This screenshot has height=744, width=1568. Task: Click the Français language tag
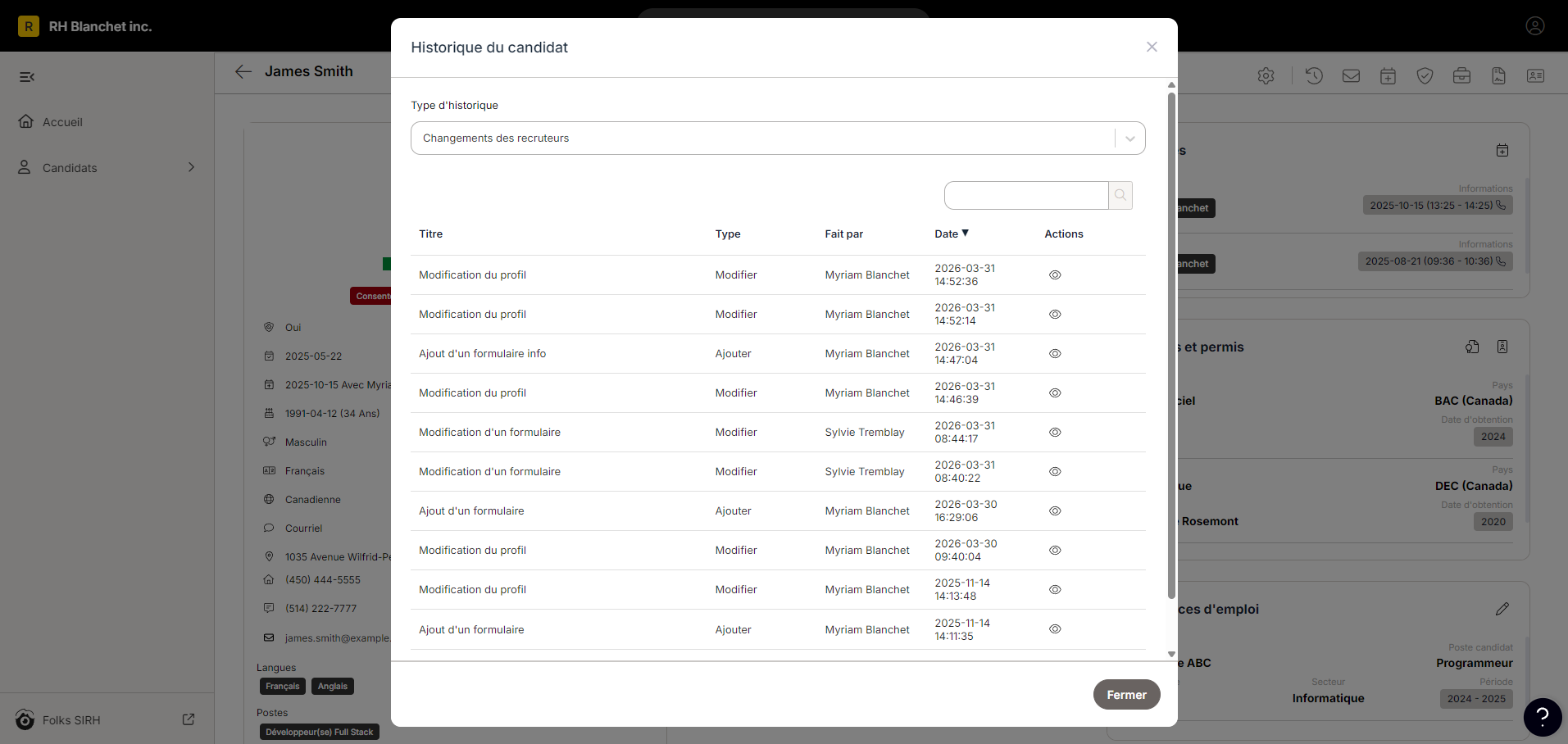coord(283,687)
